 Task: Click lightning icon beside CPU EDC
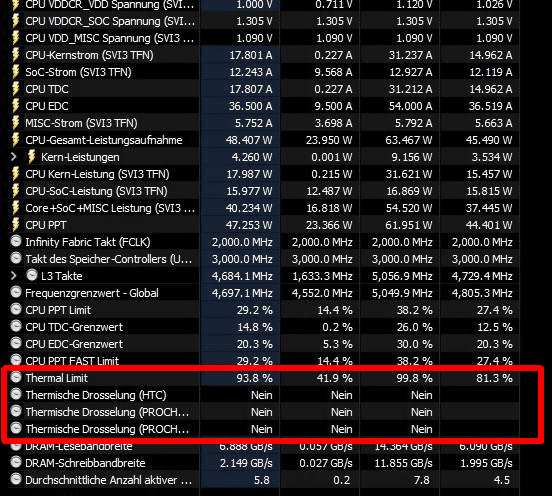pos(15,106)
